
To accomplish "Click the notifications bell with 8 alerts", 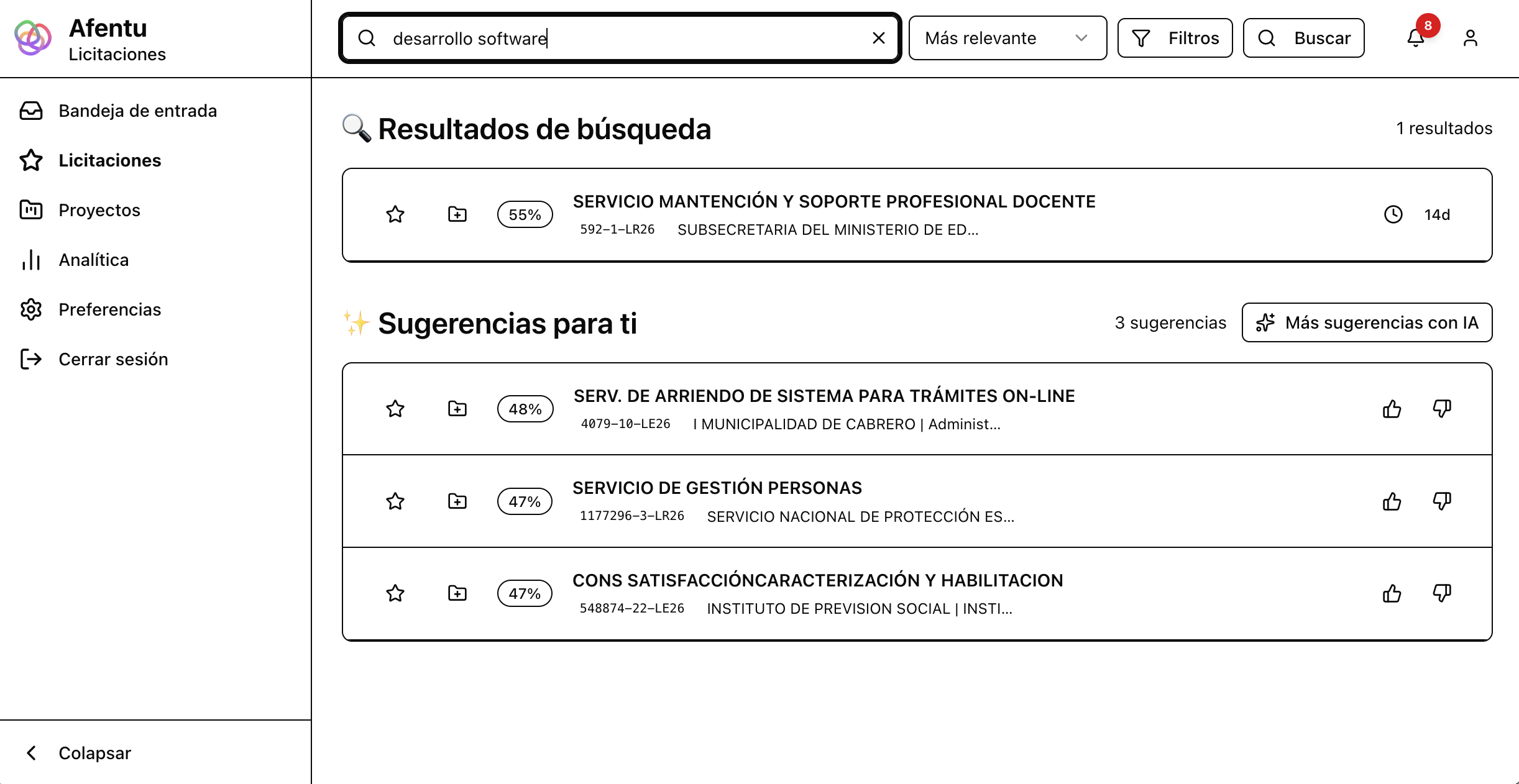I will tap(1415, 38).
